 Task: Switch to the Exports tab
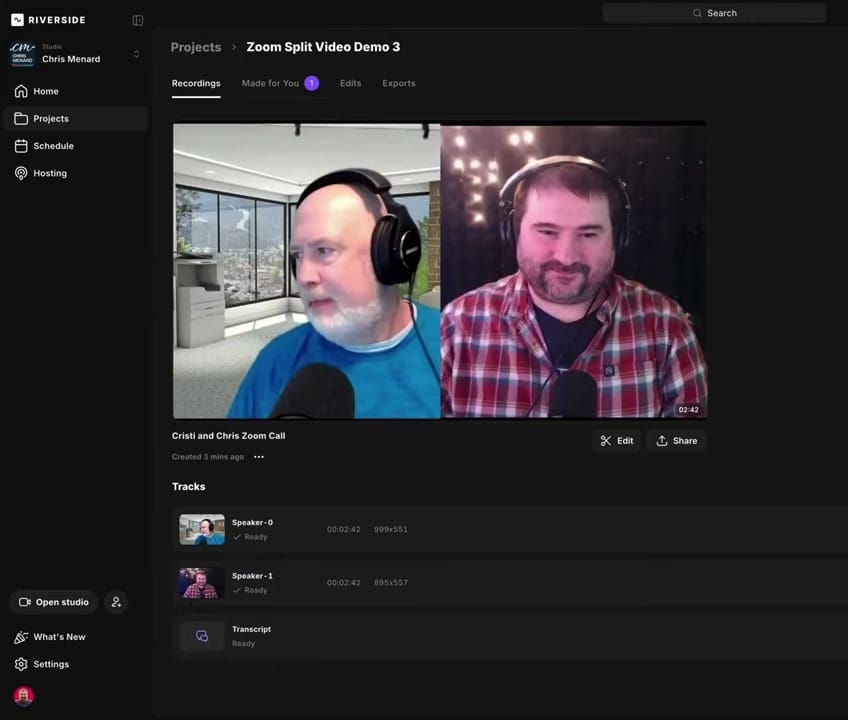(x=399, y=83)
